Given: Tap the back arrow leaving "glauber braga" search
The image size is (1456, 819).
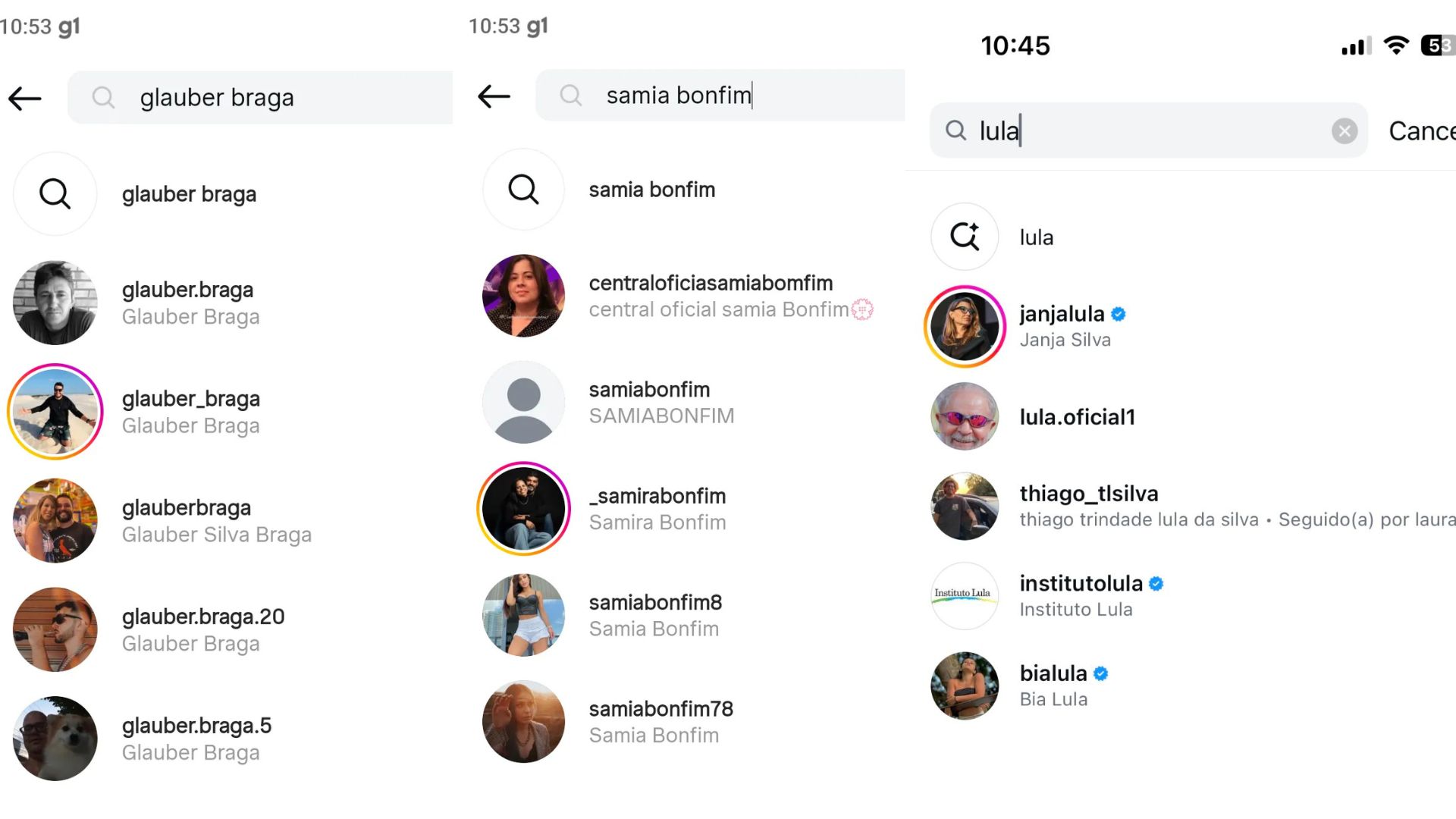Looking at the screenshot, I should point(25,98).
